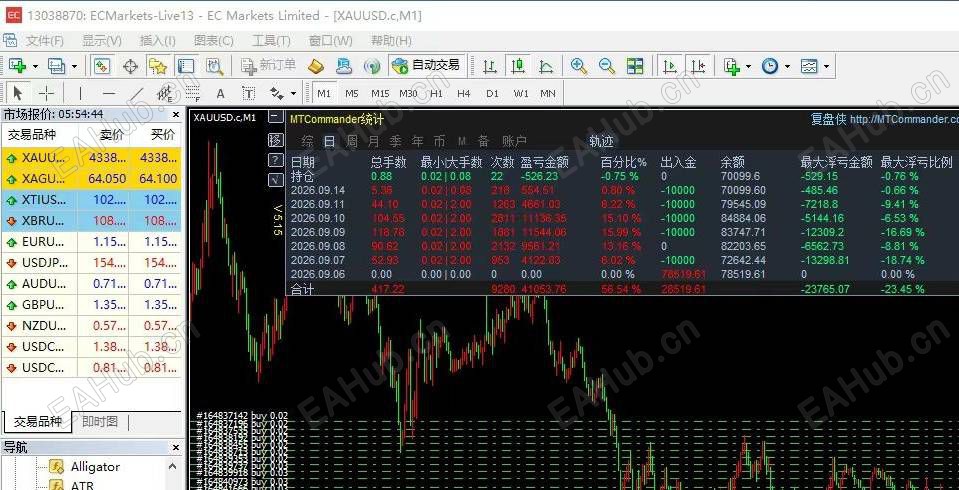Toggle the Market Watch window icon
Image resolution: width=959 pixels, height=490 pixels.
102,66
